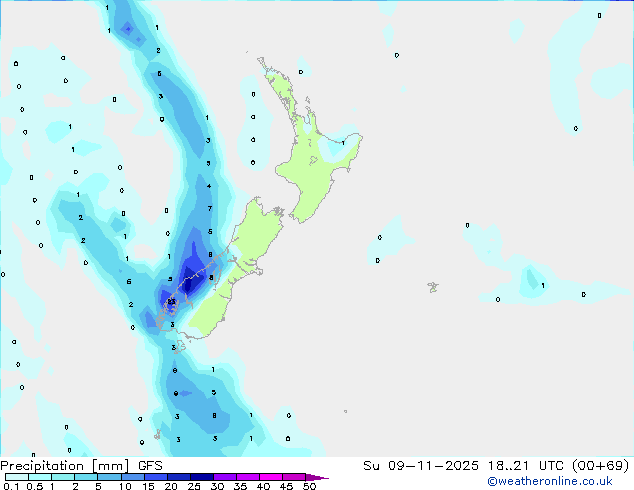This screenshot has height=490, width=634.
Task: Pick the legend swatch between 40 and 45
Action: (x=271, y=477)
